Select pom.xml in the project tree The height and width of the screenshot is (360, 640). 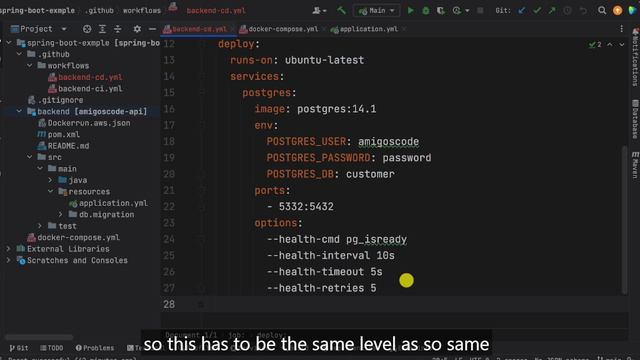point(63,134)
